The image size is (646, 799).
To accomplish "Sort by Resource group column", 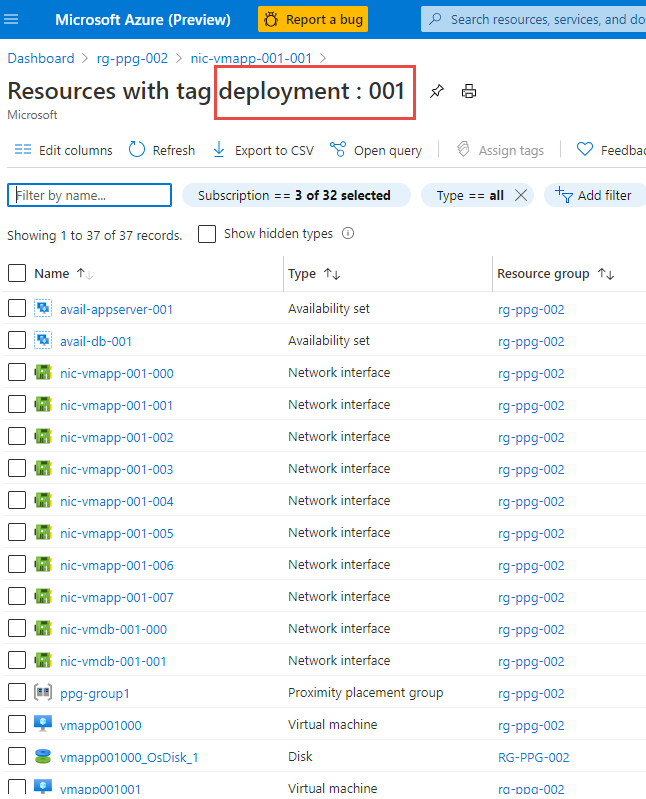I will pyautogui.click(x=556, y=274).
